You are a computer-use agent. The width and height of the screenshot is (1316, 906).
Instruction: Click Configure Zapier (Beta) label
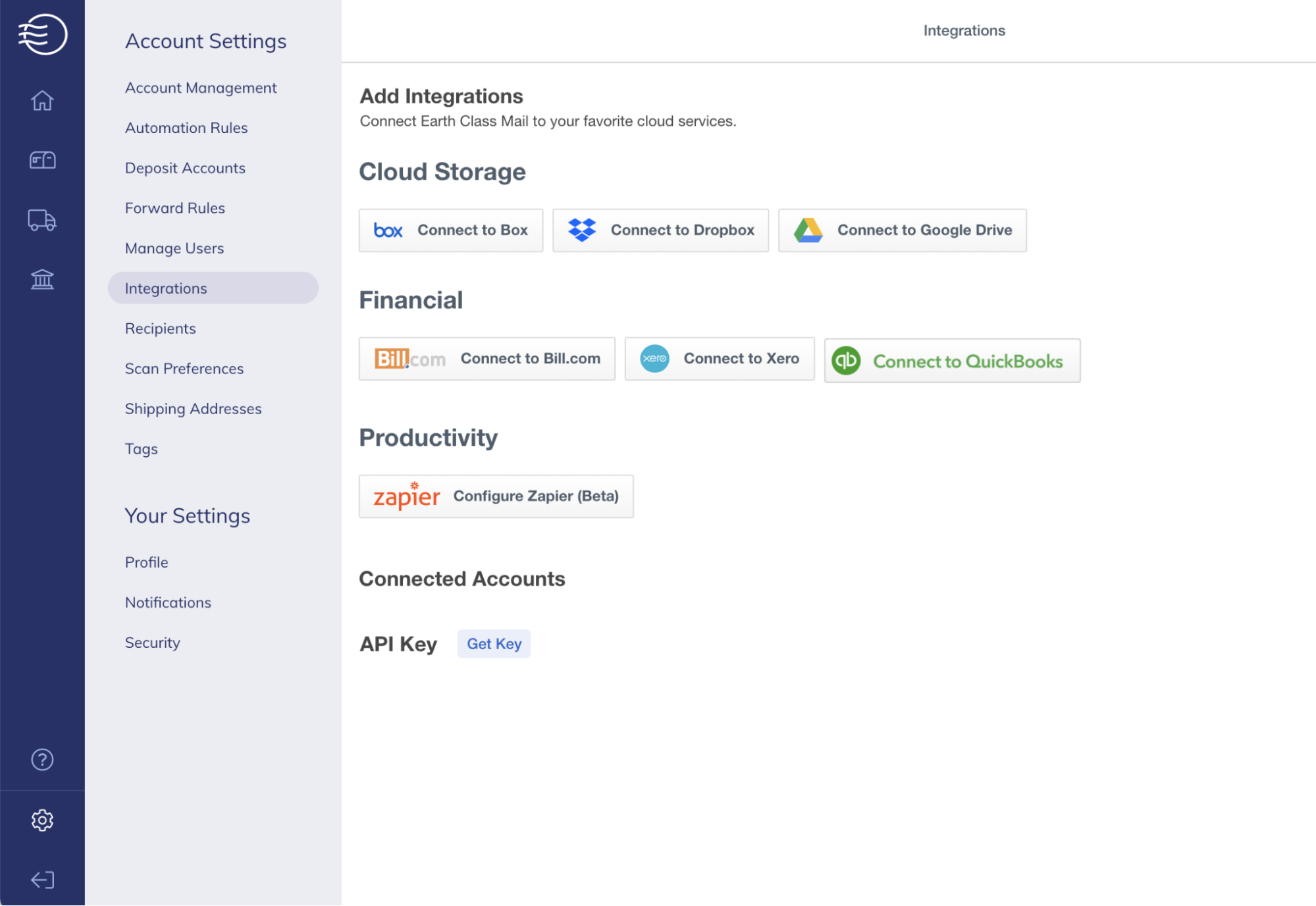536,496
